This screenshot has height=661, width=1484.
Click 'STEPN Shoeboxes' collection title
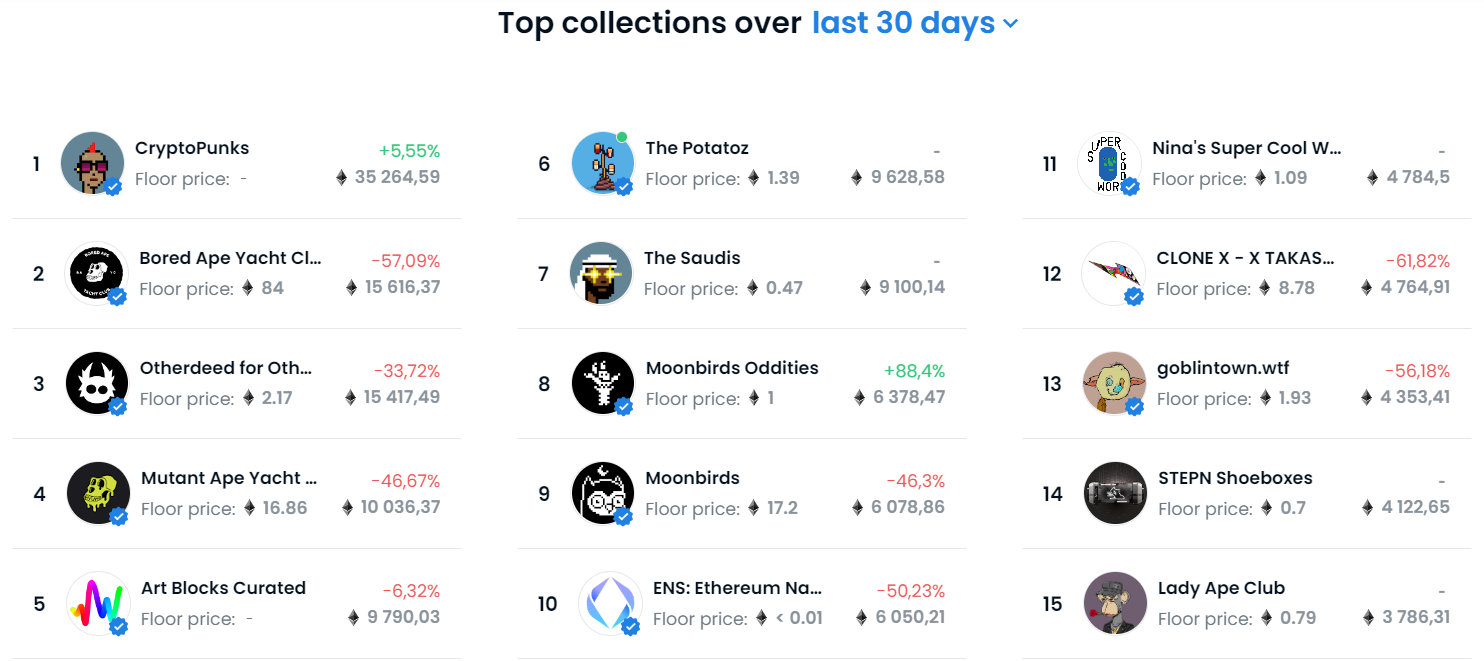[x=1235, y=478]
